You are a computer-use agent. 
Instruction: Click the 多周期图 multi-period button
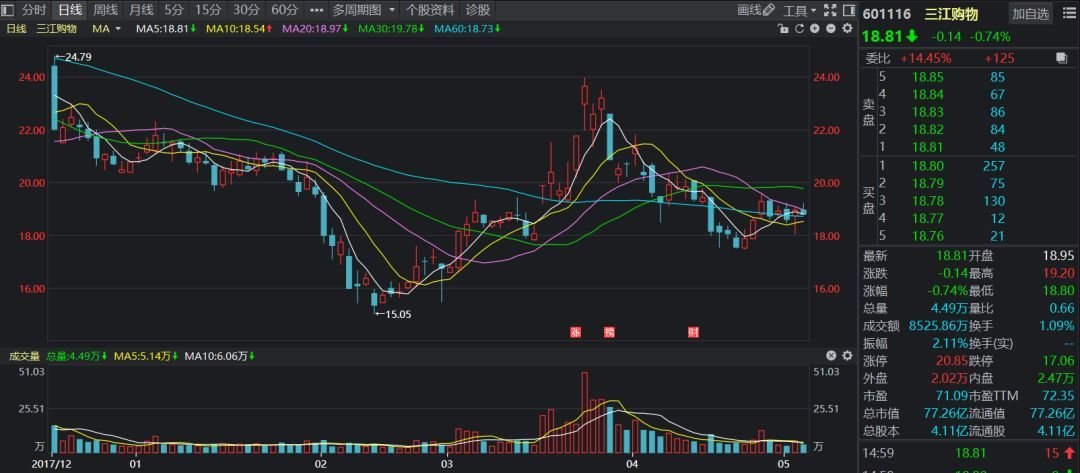point(356,10)
